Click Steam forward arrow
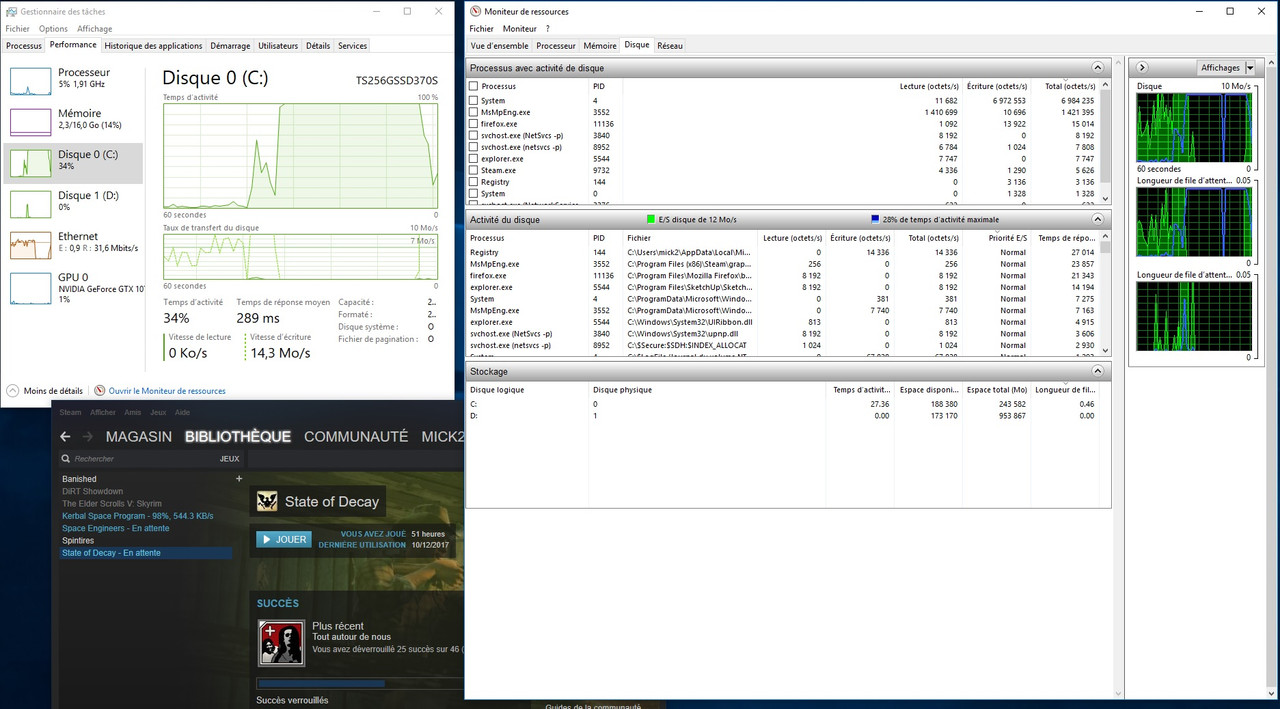 [87, 437]
